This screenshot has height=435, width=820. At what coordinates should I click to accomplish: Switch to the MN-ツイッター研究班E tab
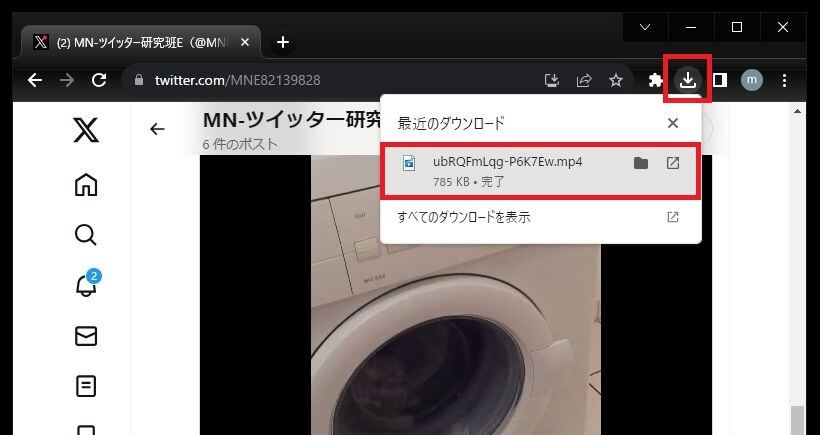coord(141,43)
